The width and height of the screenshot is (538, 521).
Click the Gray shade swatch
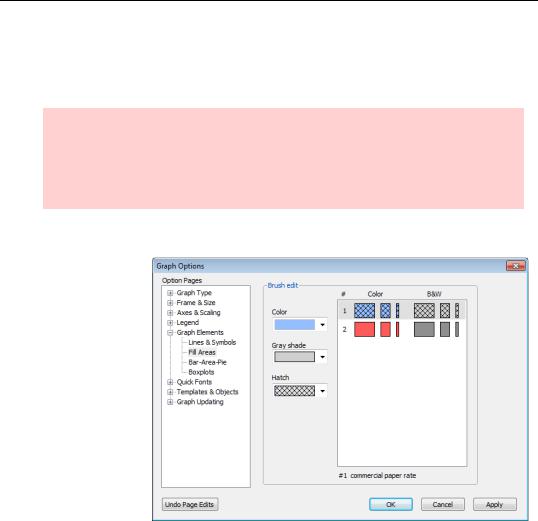[295, 357]
